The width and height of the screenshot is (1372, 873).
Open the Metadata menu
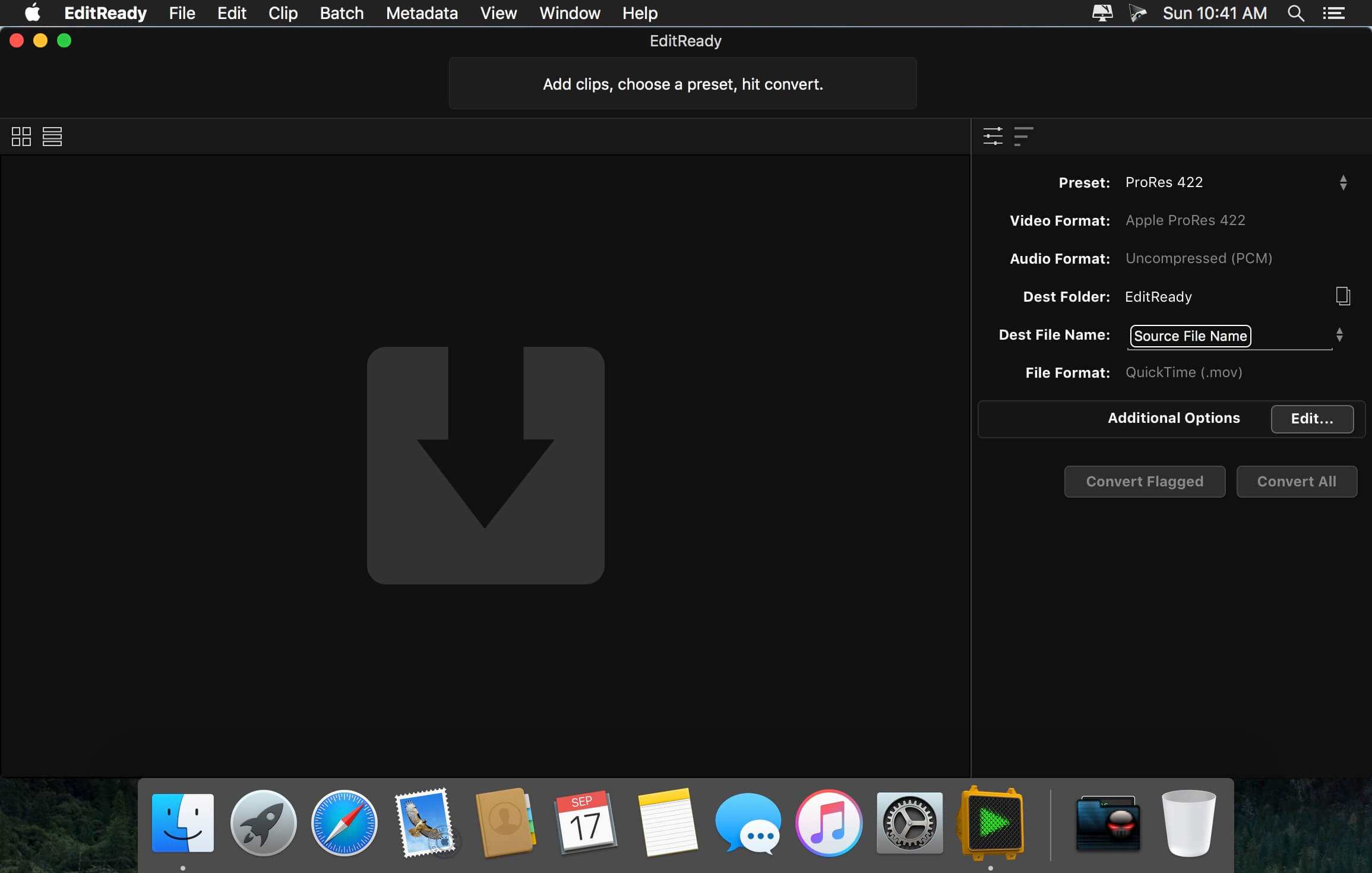coord(422,13)
